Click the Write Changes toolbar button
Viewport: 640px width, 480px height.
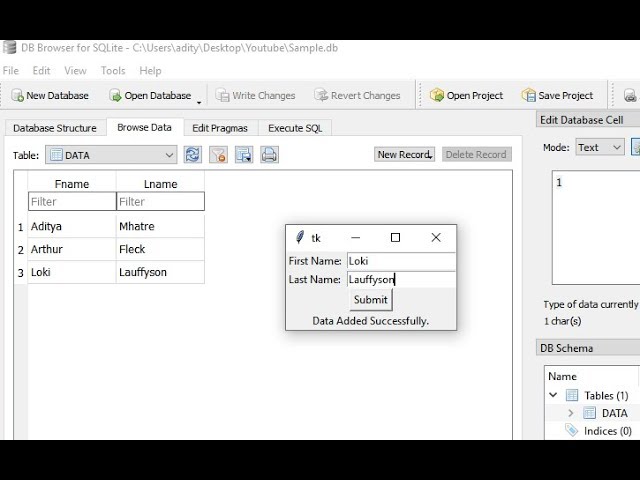[x=256, y=96]
